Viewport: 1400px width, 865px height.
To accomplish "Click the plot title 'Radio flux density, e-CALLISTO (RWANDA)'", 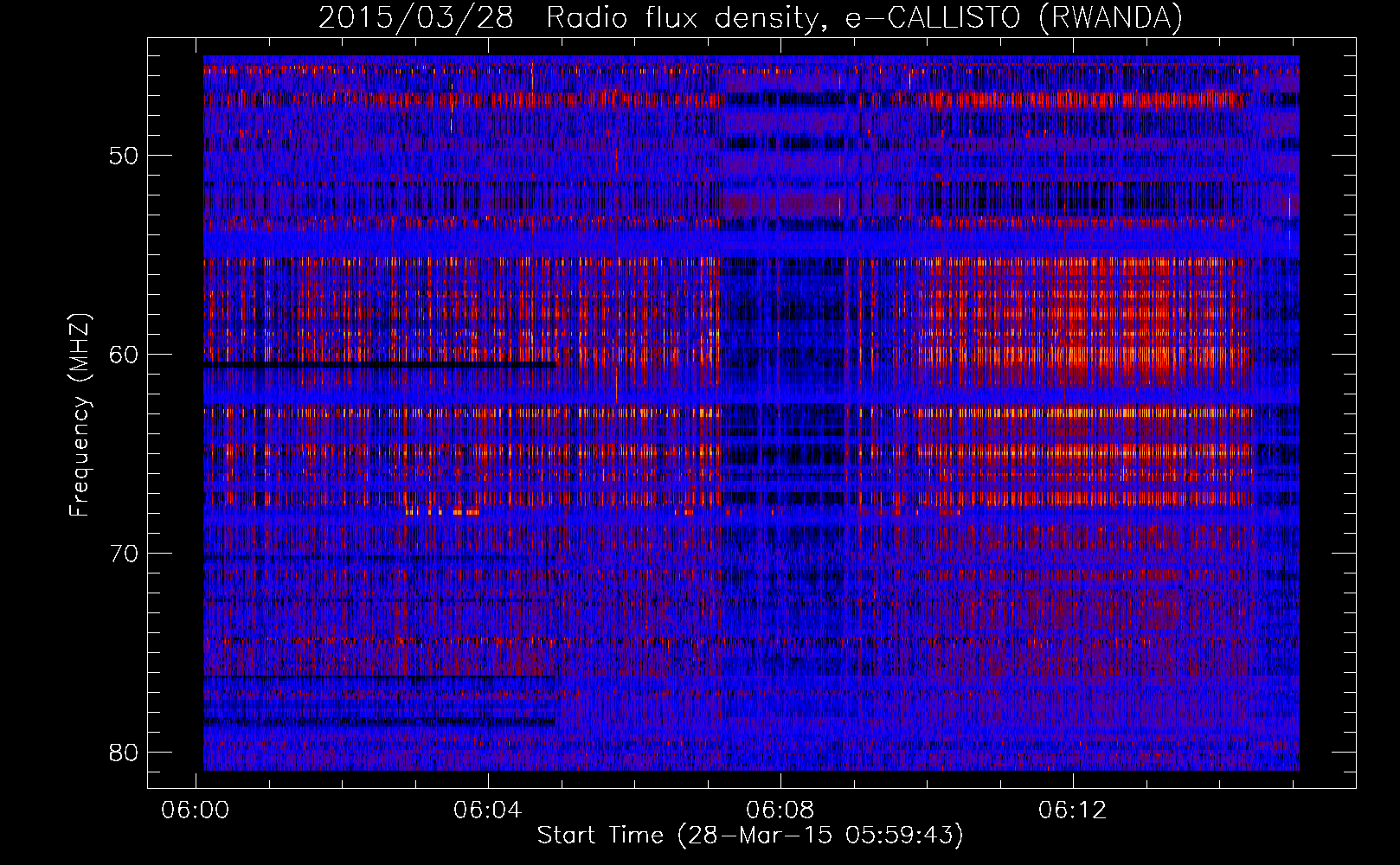I will [864, 17].
